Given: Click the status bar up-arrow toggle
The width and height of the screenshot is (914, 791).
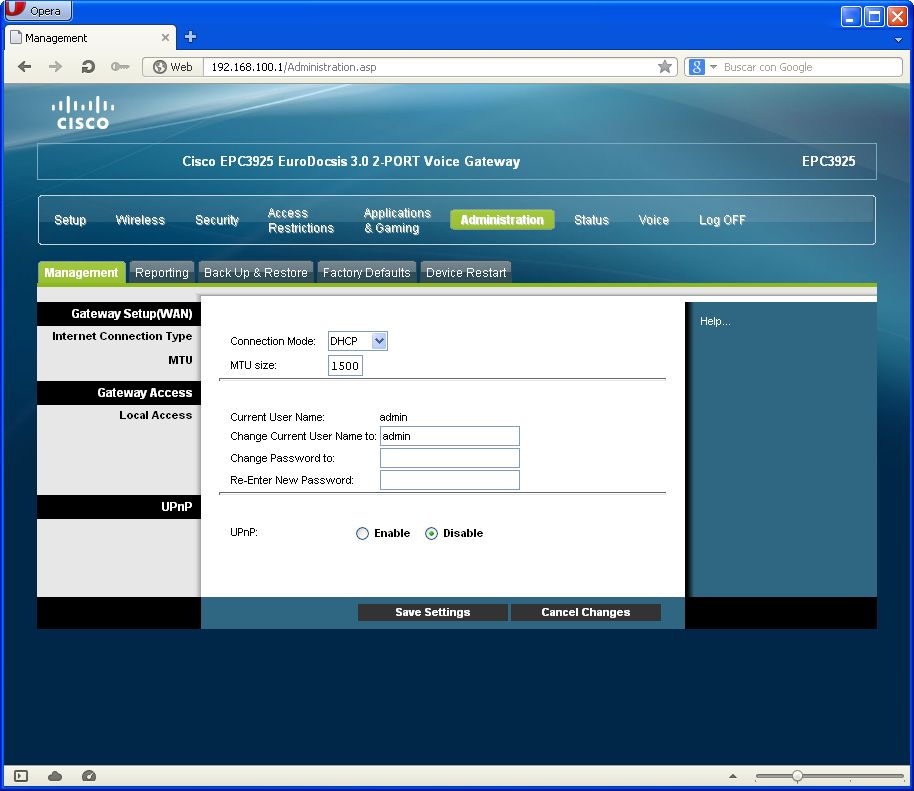Looking at the screenshot, I should click(733, 776).
